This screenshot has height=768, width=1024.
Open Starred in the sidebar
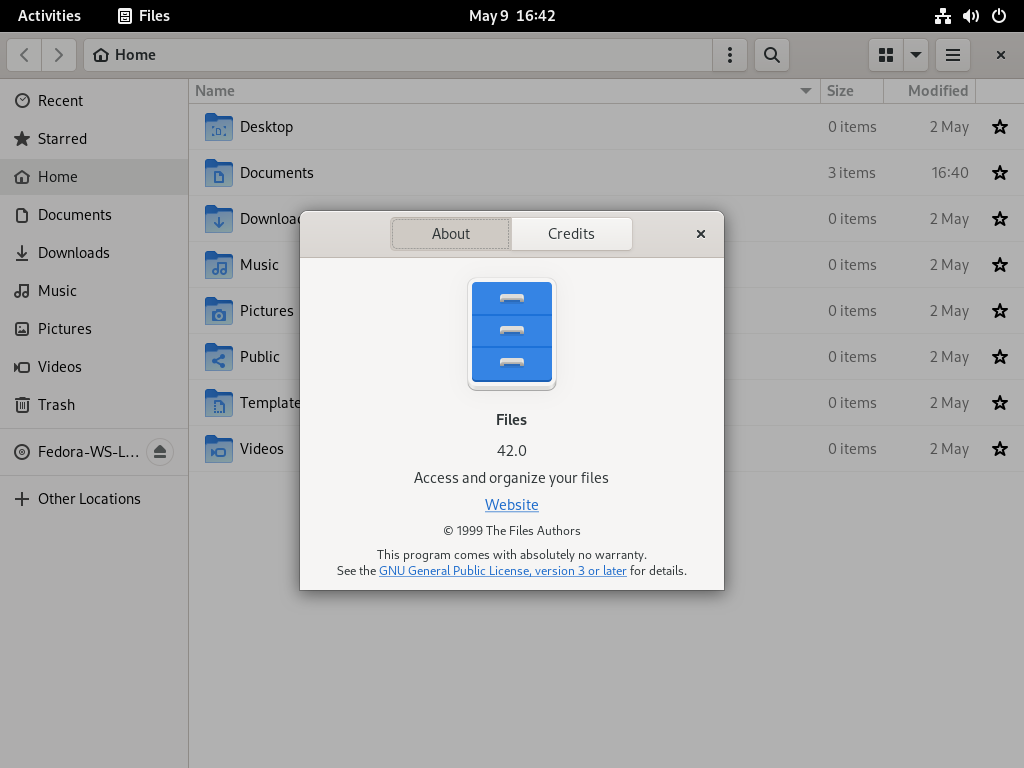point(94,138)
